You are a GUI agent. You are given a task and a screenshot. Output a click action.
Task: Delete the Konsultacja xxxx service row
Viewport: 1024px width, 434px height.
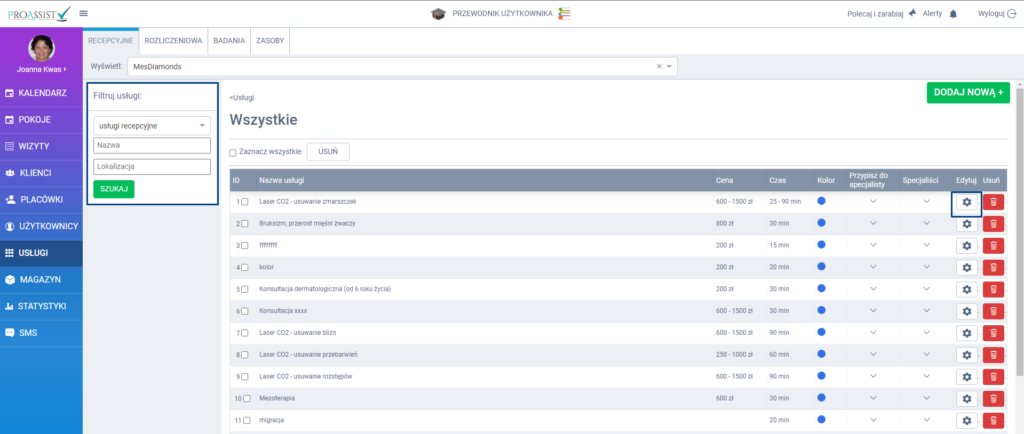coord(993,311)
